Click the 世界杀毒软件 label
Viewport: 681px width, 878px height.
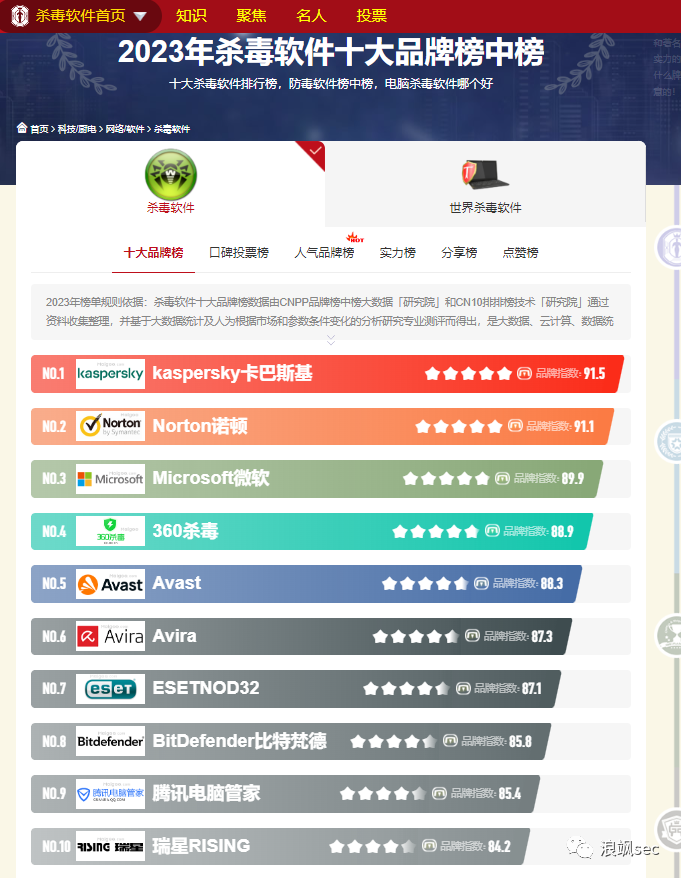(485, 208)
